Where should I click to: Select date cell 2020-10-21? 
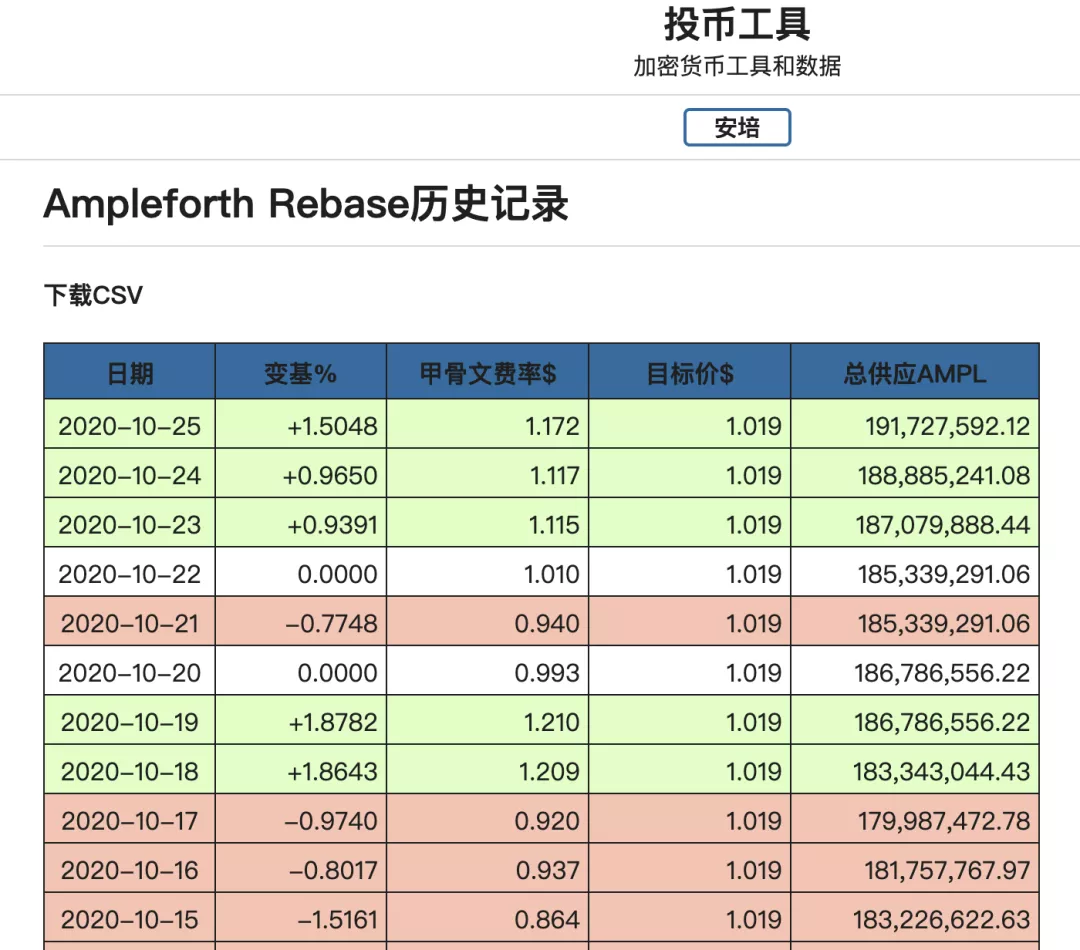tap(129, 623)
